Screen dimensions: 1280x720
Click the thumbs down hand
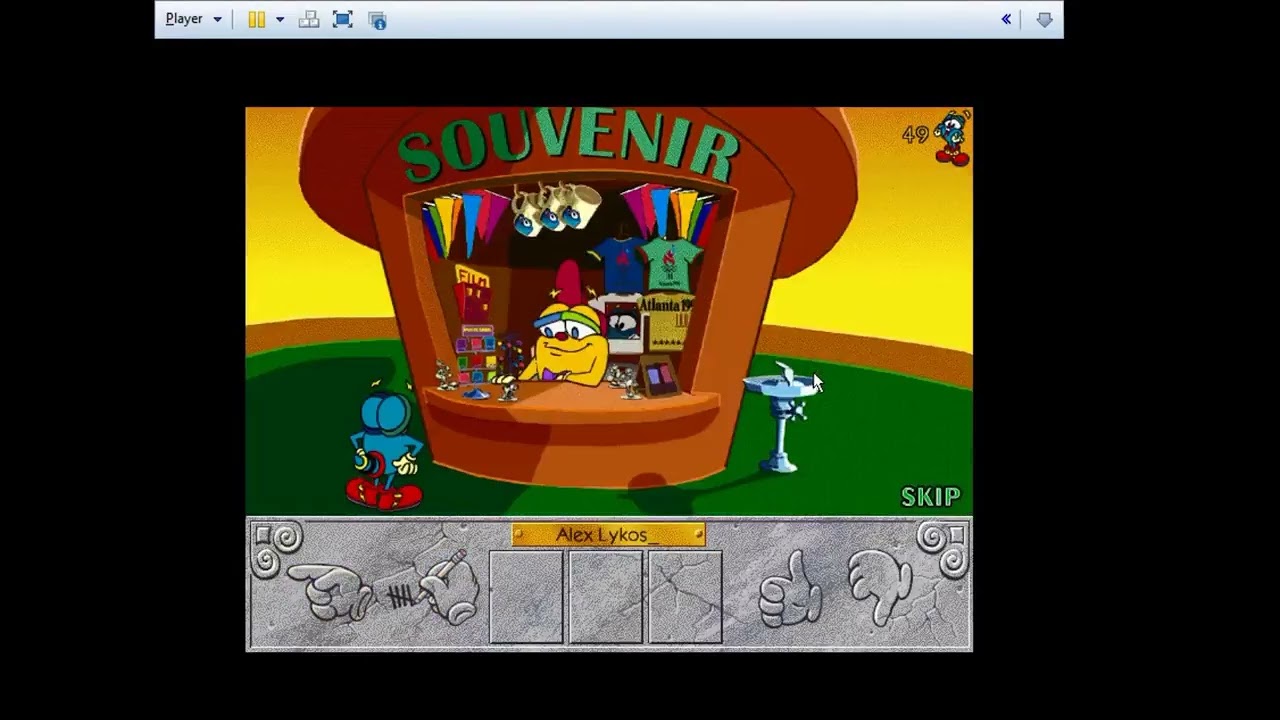pos(881,589)
